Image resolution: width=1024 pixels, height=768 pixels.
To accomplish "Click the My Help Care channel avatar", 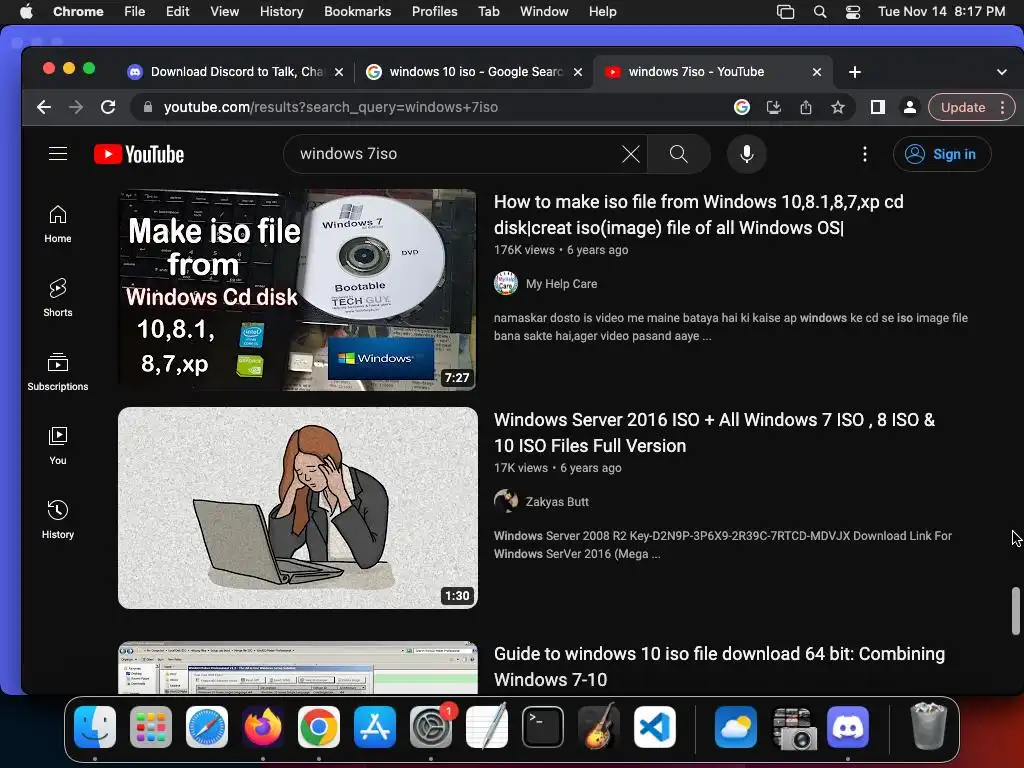I will (x=505, y=283).
